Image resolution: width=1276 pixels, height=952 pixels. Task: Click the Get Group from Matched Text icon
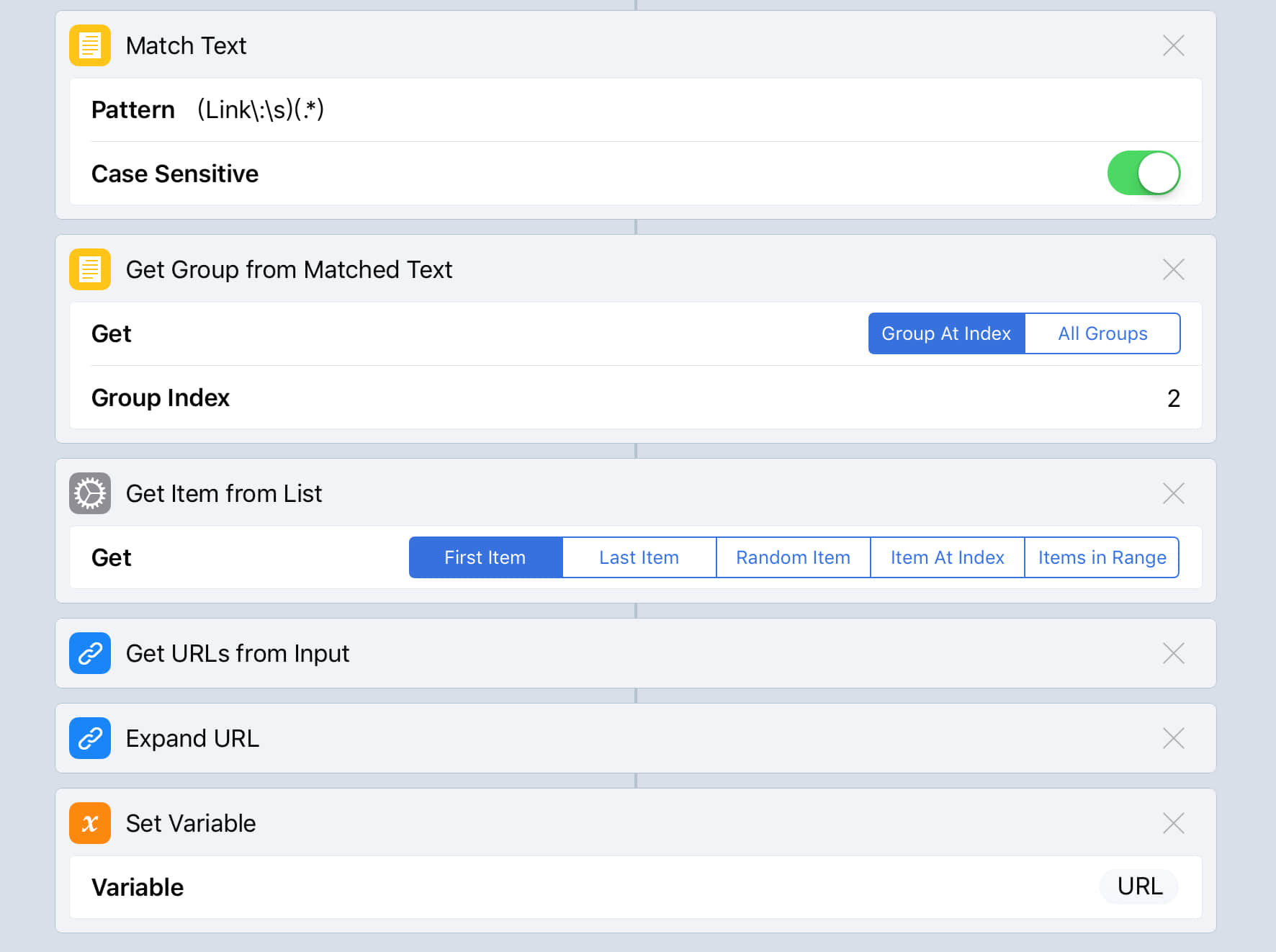pyautogui.click(x=90, y=269)
